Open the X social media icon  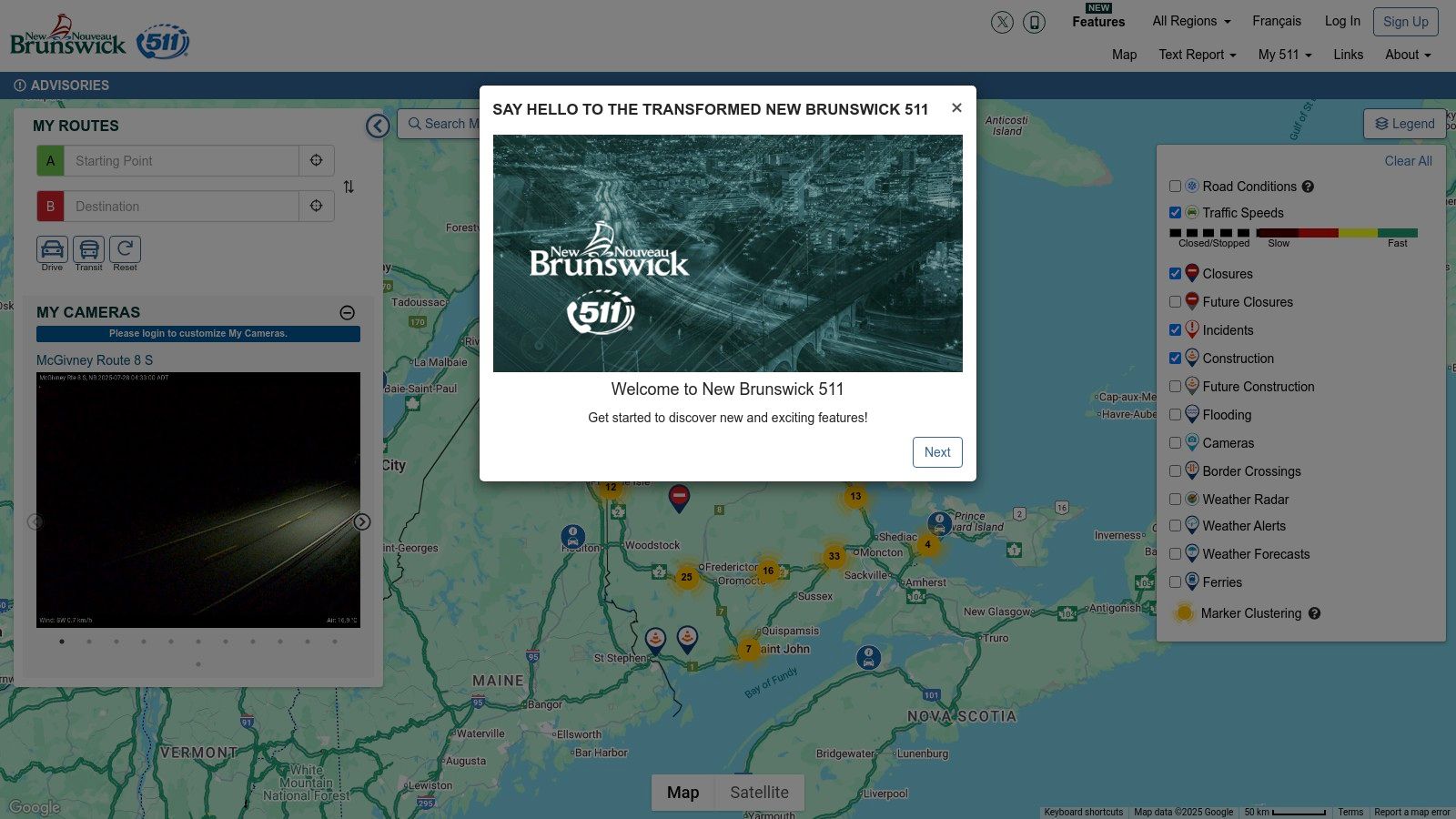click(x=1002, y=22)
